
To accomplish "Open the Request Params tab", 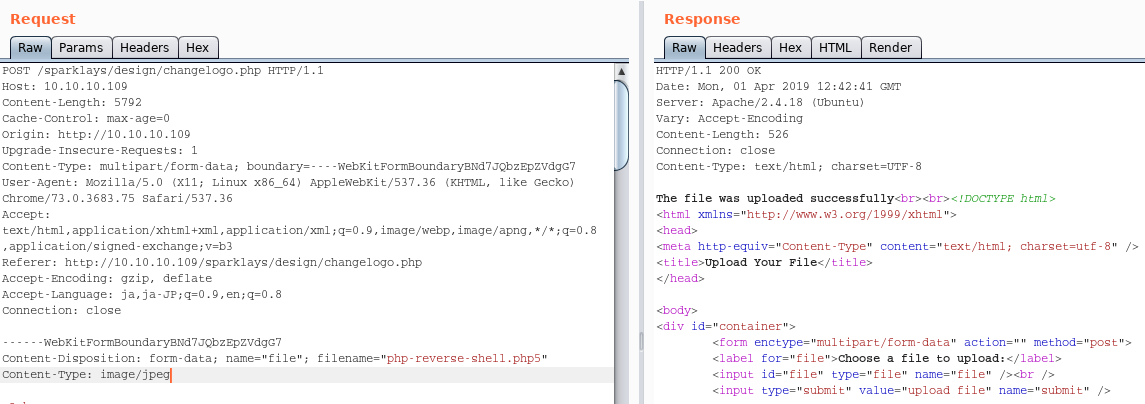I will pyautogui.click(x=81, y=47).
